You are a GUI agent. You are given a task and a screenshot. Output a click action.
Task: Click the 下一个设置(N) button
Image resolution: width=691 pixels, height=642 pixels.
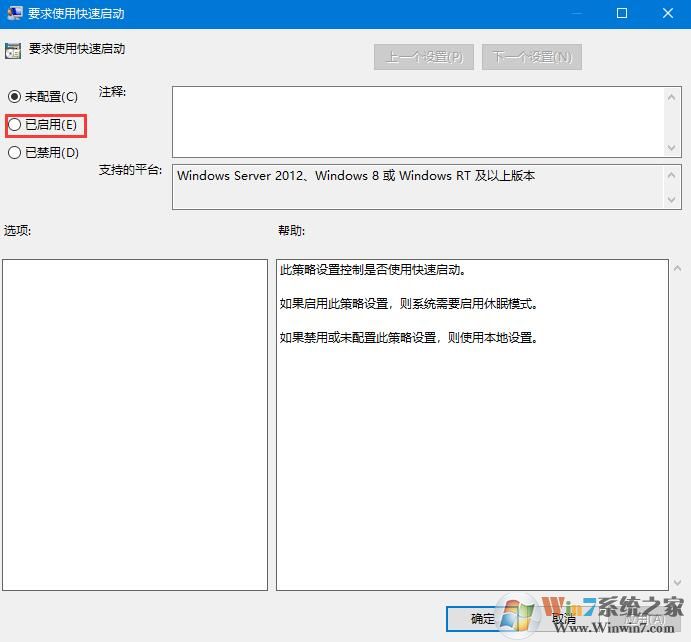coord(531,57)
